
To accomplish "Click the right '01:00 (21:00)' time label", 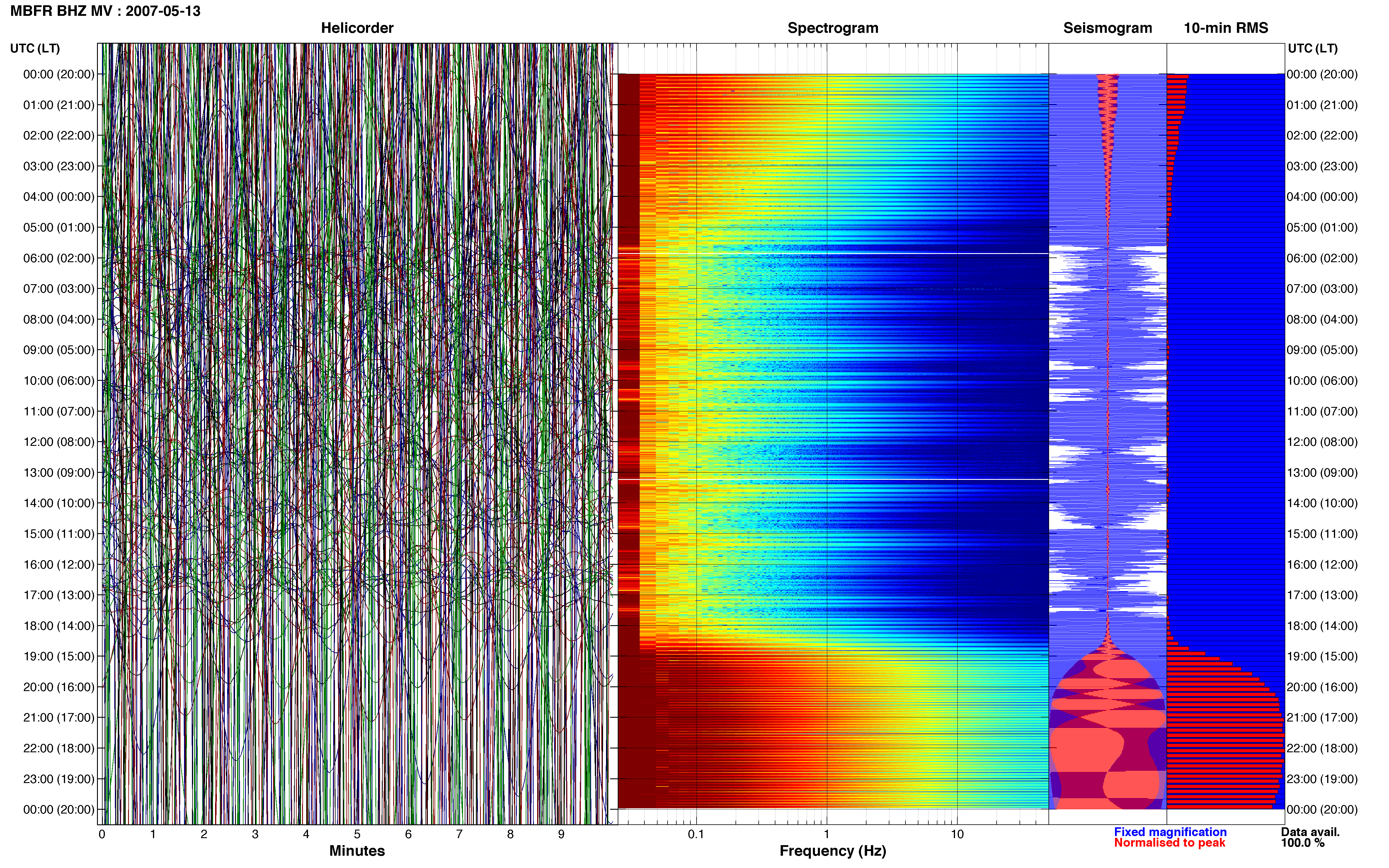I will [x=1322, y=105].
